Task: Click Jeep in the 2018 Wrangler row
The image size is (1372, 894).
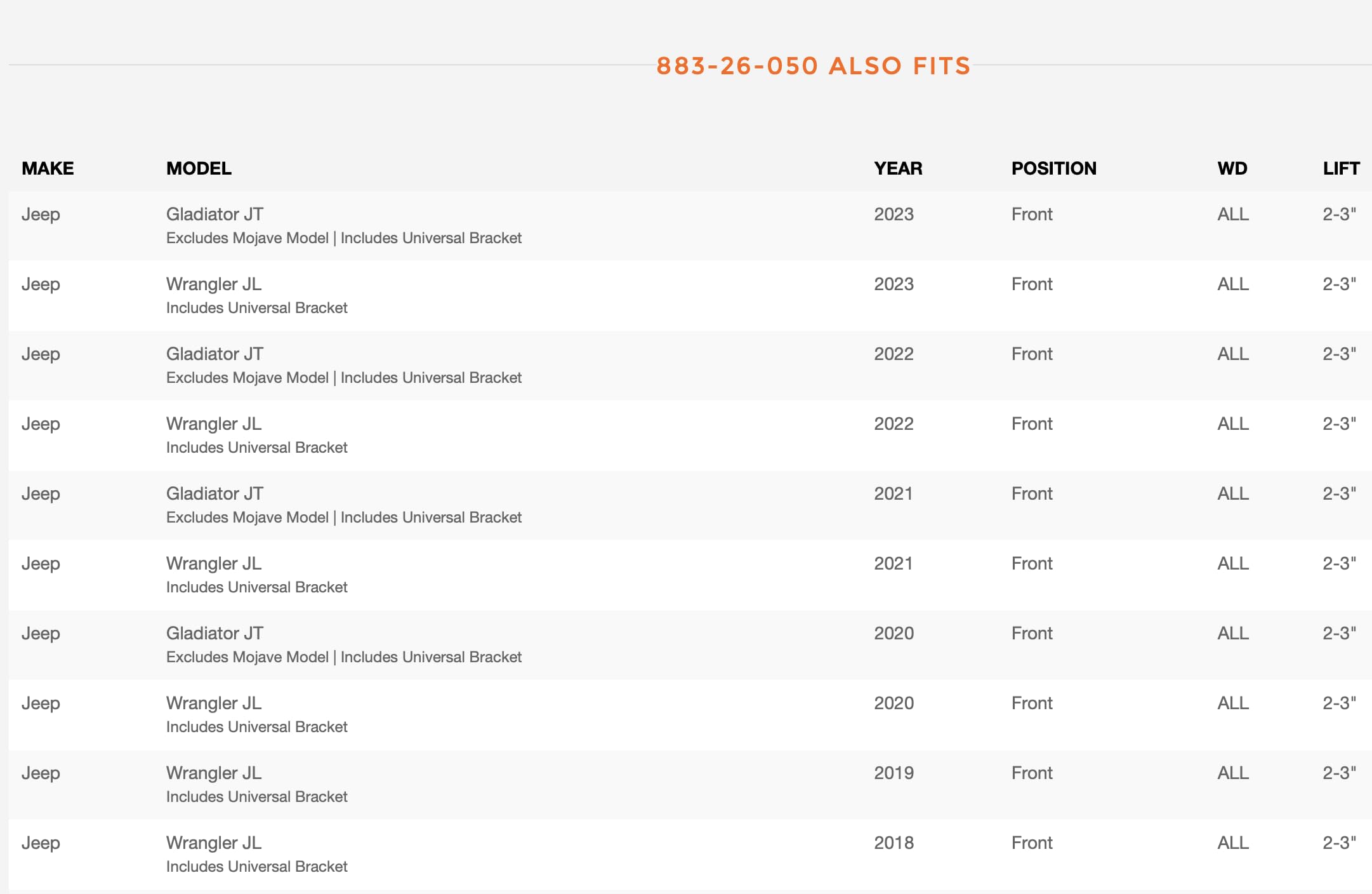Action: point(41,843)
